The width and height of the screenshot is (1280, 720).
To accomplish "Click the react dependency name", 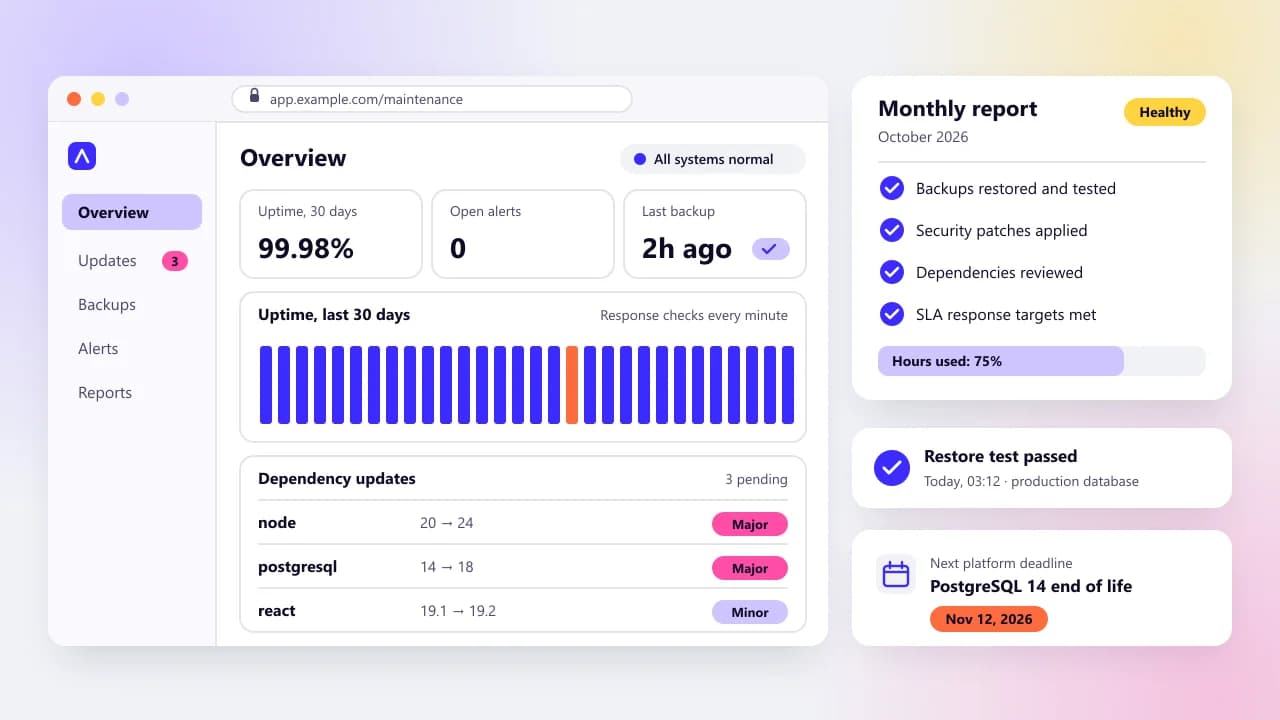I will click(277, 611).
